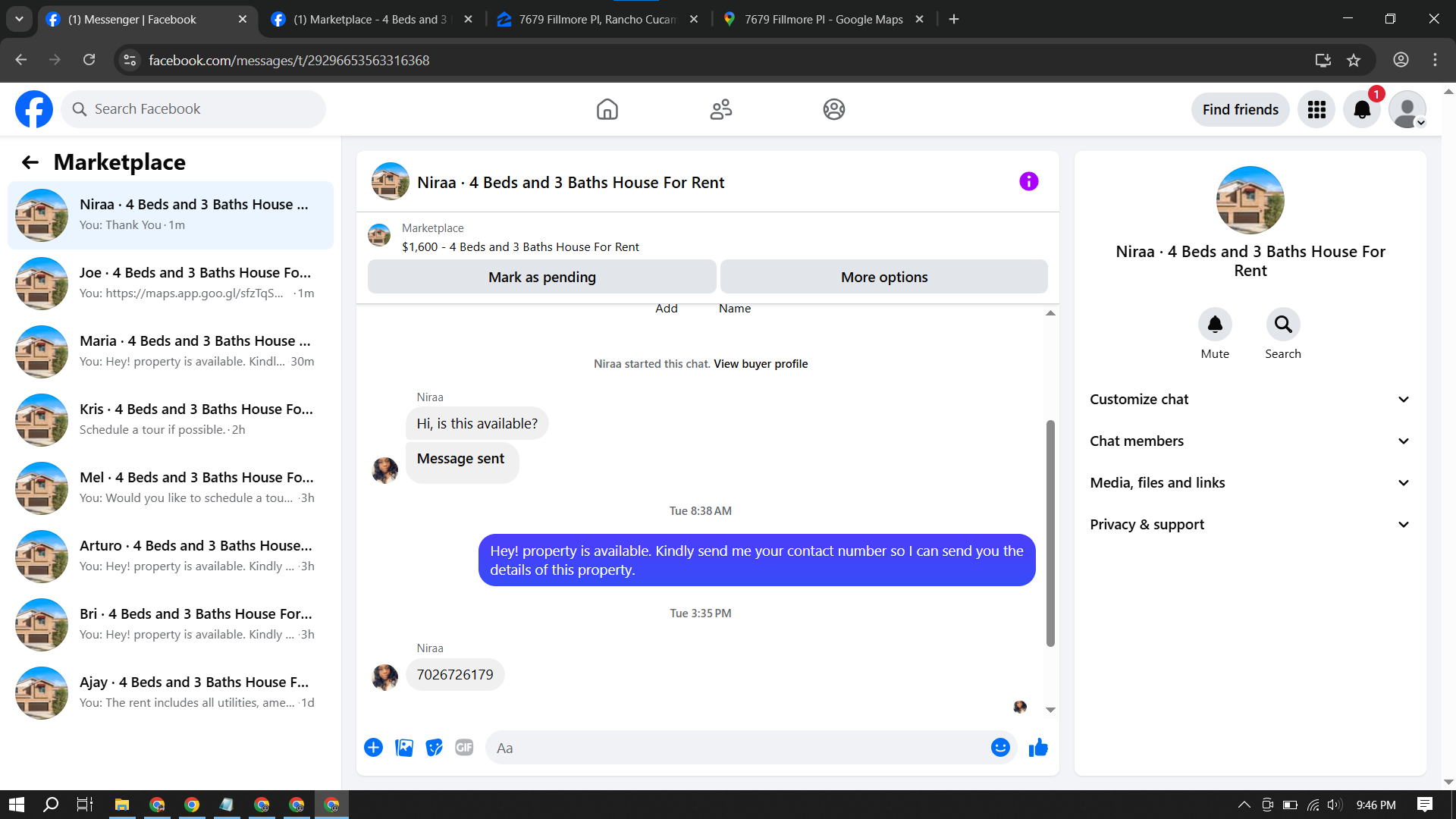This screenshot has height=819, width=1456.
Task: Click the thumbs-up like icon
Action: [1038, 748]
